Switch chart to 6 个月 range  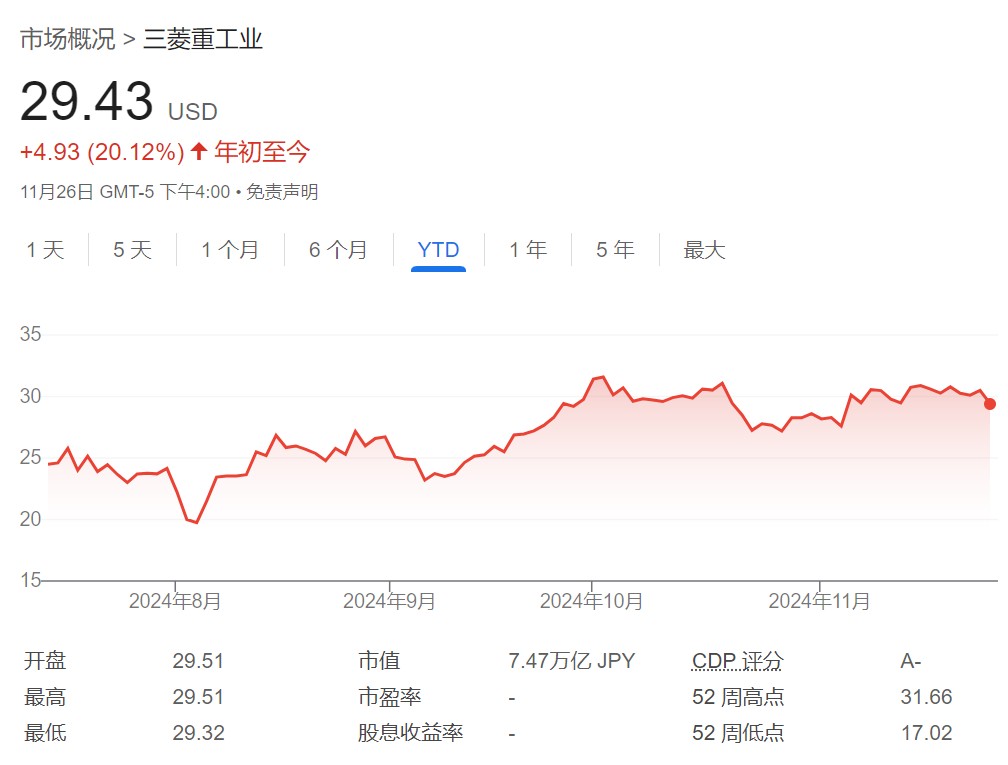tap(338, 249)
